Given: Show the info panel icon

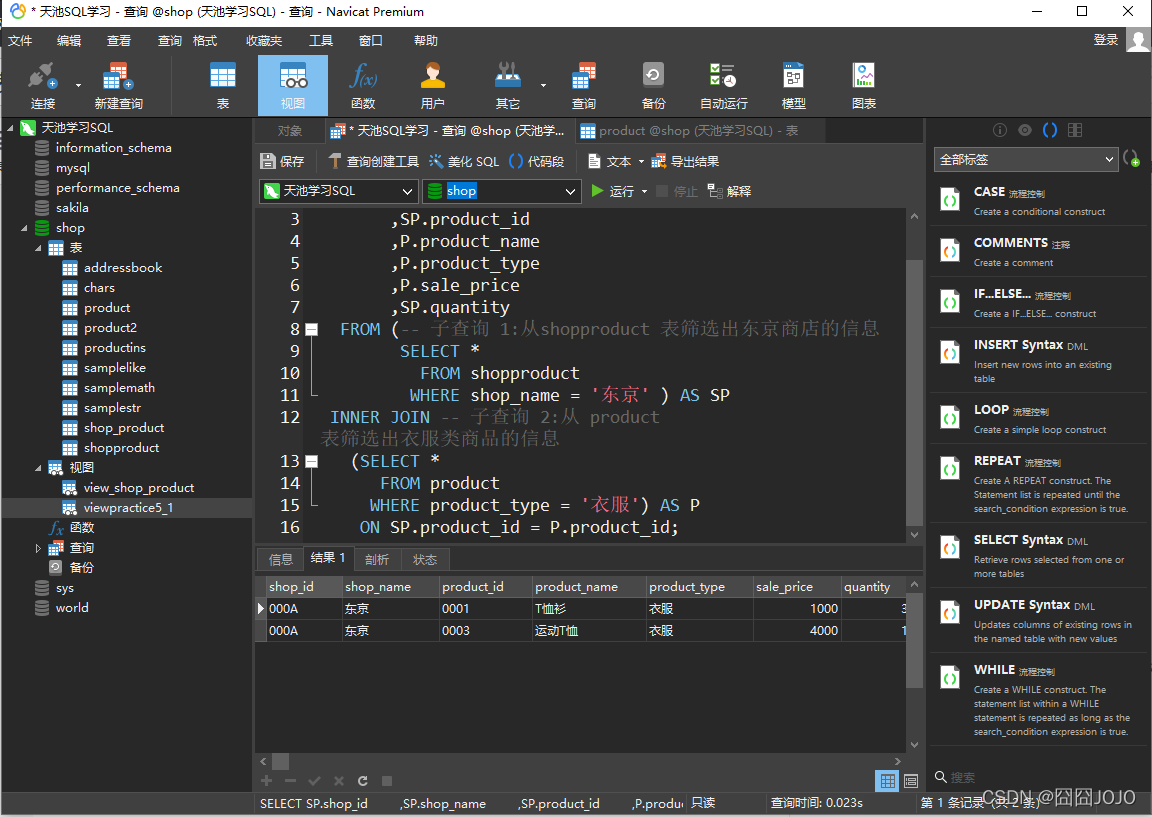Looking at the screenshot, I should tap(999, 130).
